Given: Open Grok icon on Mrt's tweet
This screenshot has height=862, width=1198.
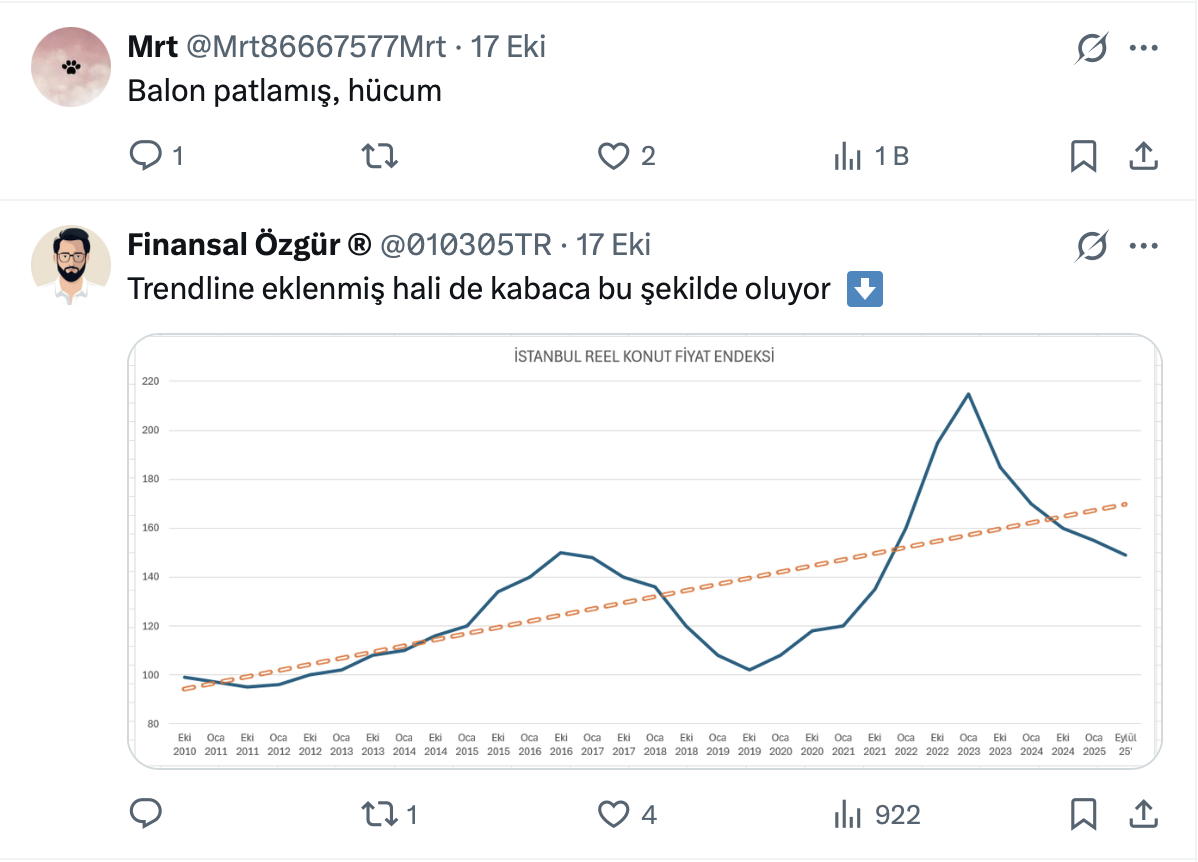Looking at the screenshot, I should (x=1092, y=48).
